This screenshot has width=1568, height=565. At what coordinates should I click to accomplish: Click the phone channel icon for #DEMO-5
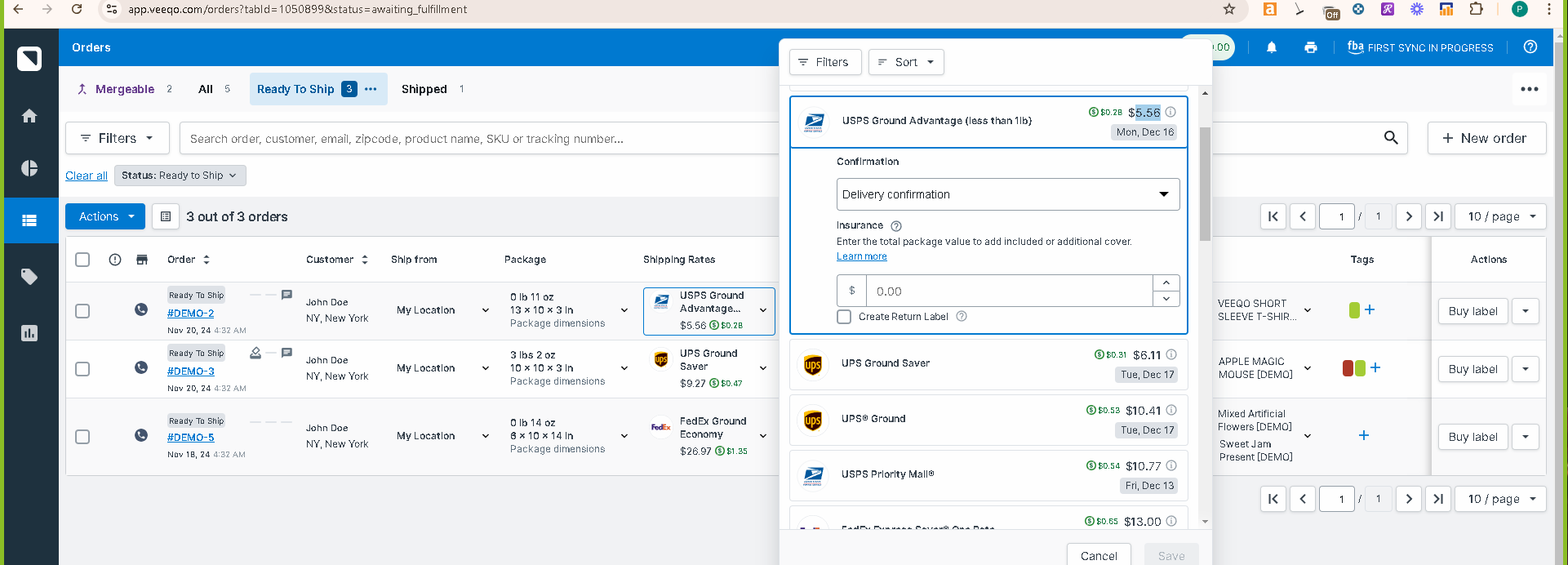tap(141, 435)
